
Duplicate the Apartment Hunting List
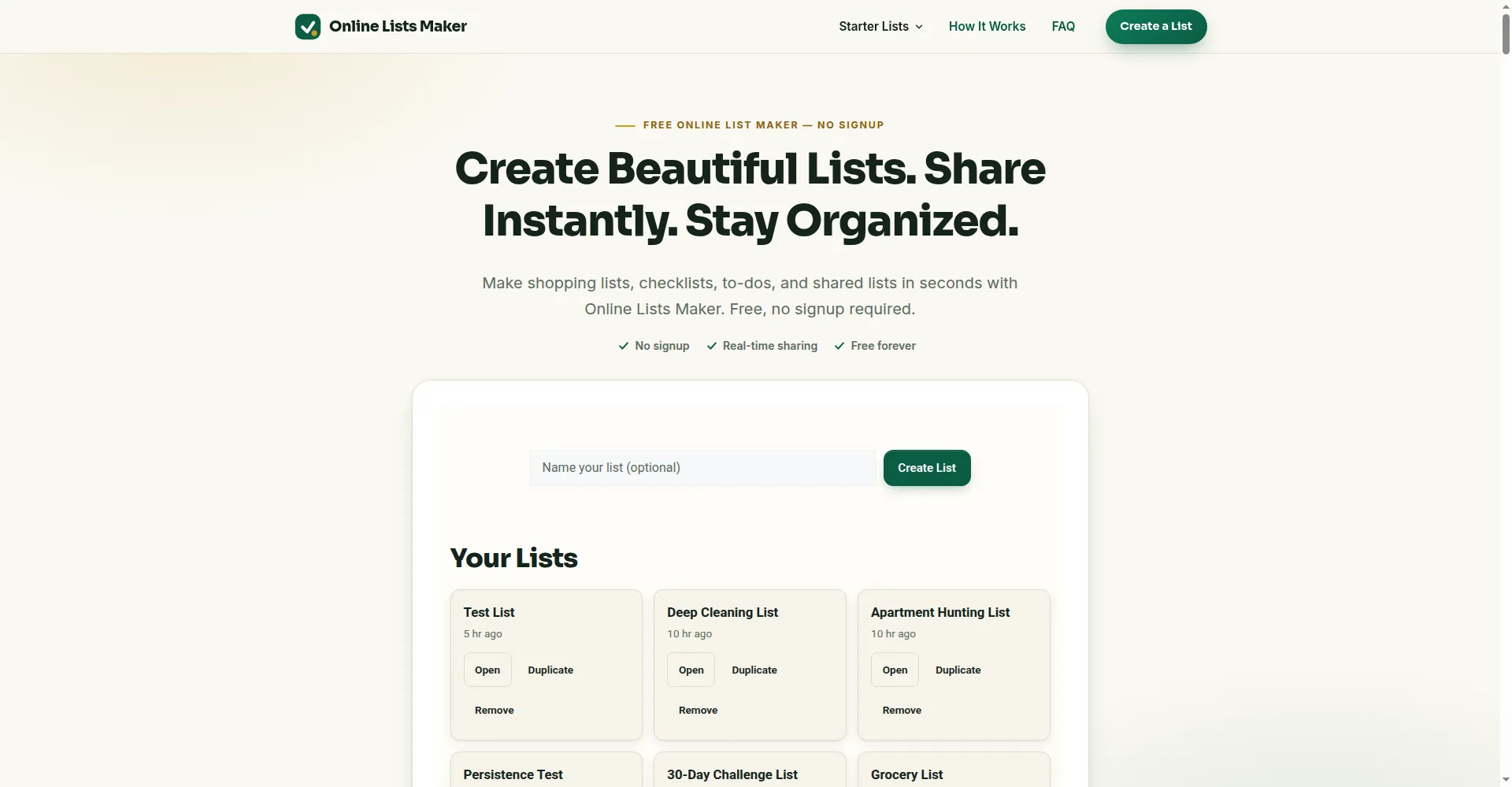coord(958,670)
